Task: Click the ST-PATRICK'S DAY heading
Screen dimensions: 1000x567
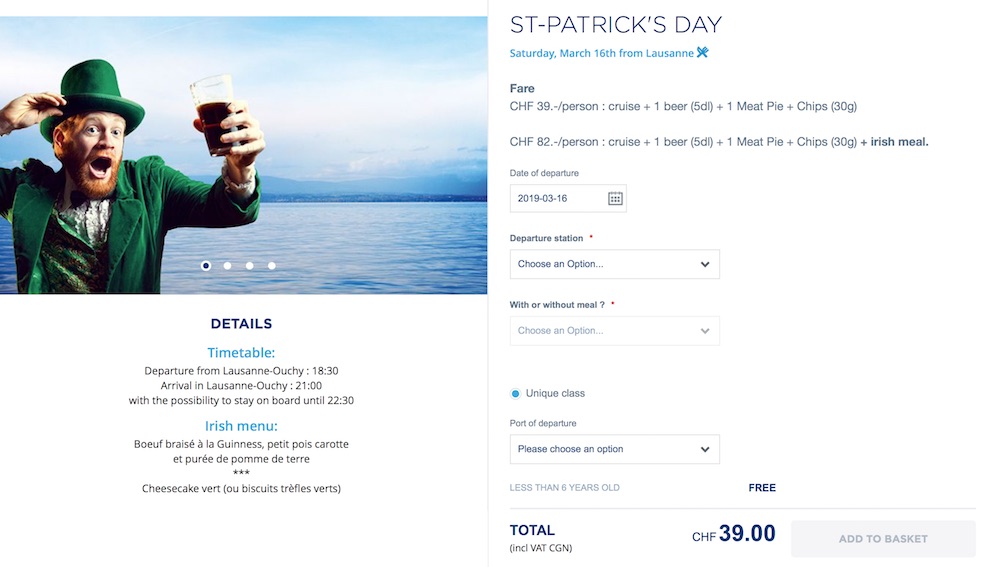Action: pyautogui.click(x=615, y=25)
